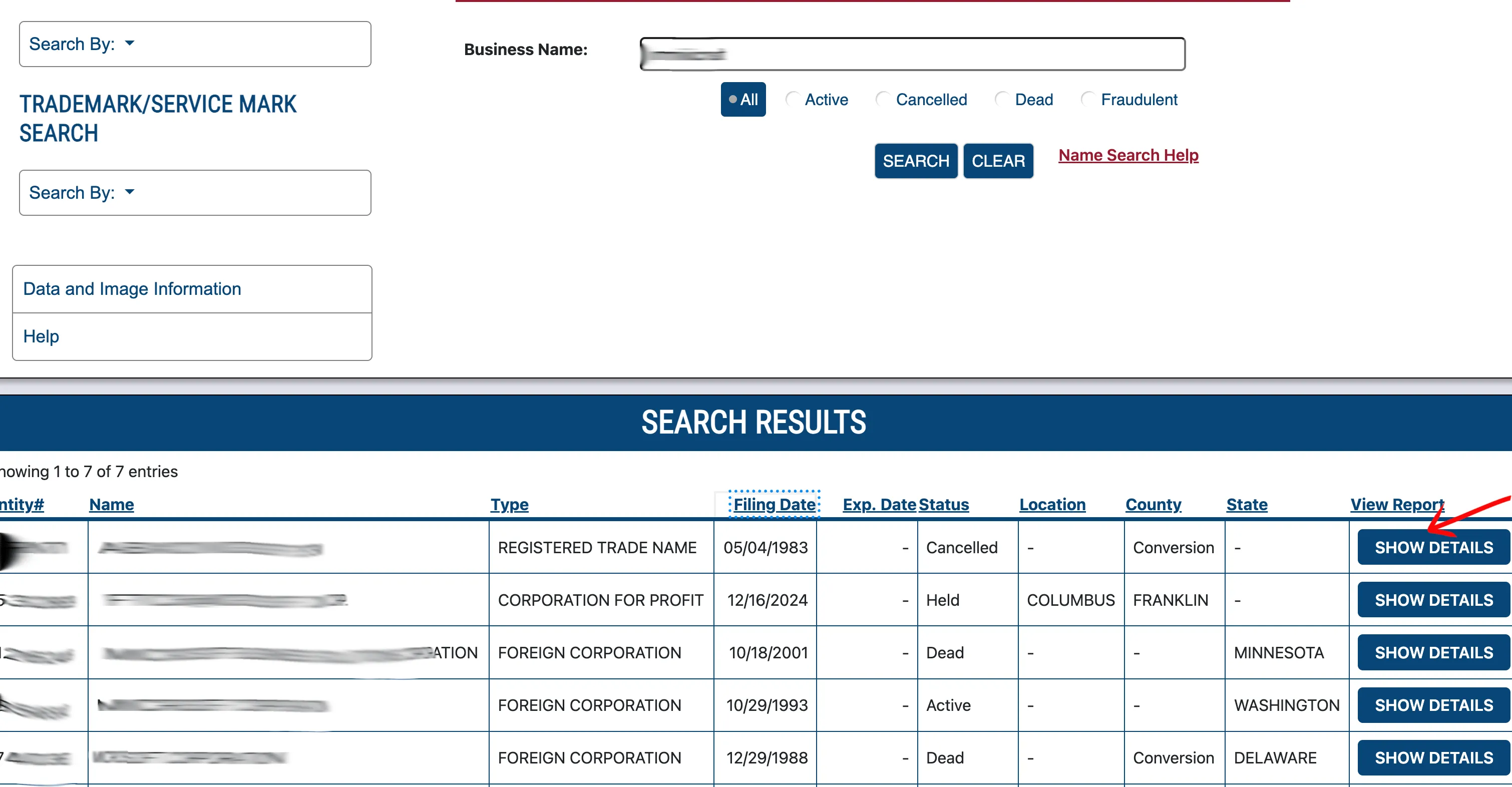Show details for the Registered Trade Name row
1512x787 pixels.
[x=1433, y=548]
